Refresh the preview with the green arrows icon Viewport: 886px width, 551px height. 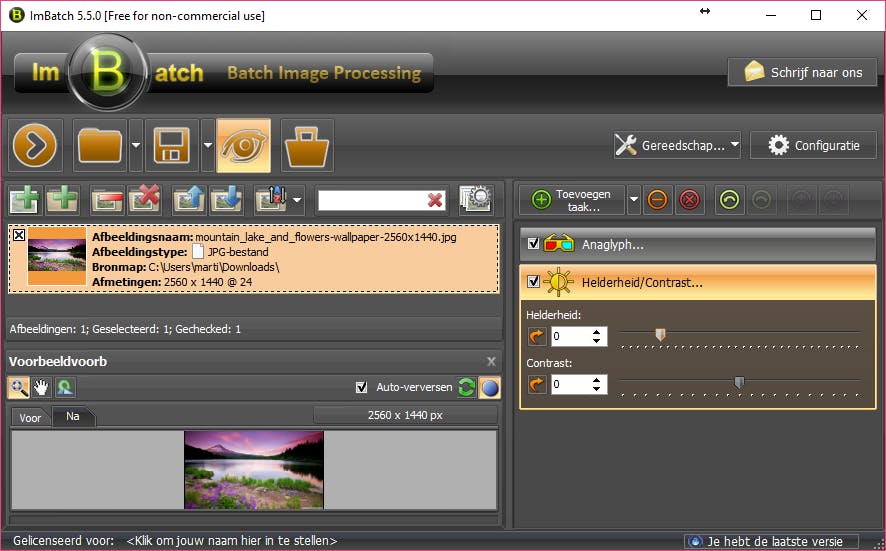click(x=467, y=387)
